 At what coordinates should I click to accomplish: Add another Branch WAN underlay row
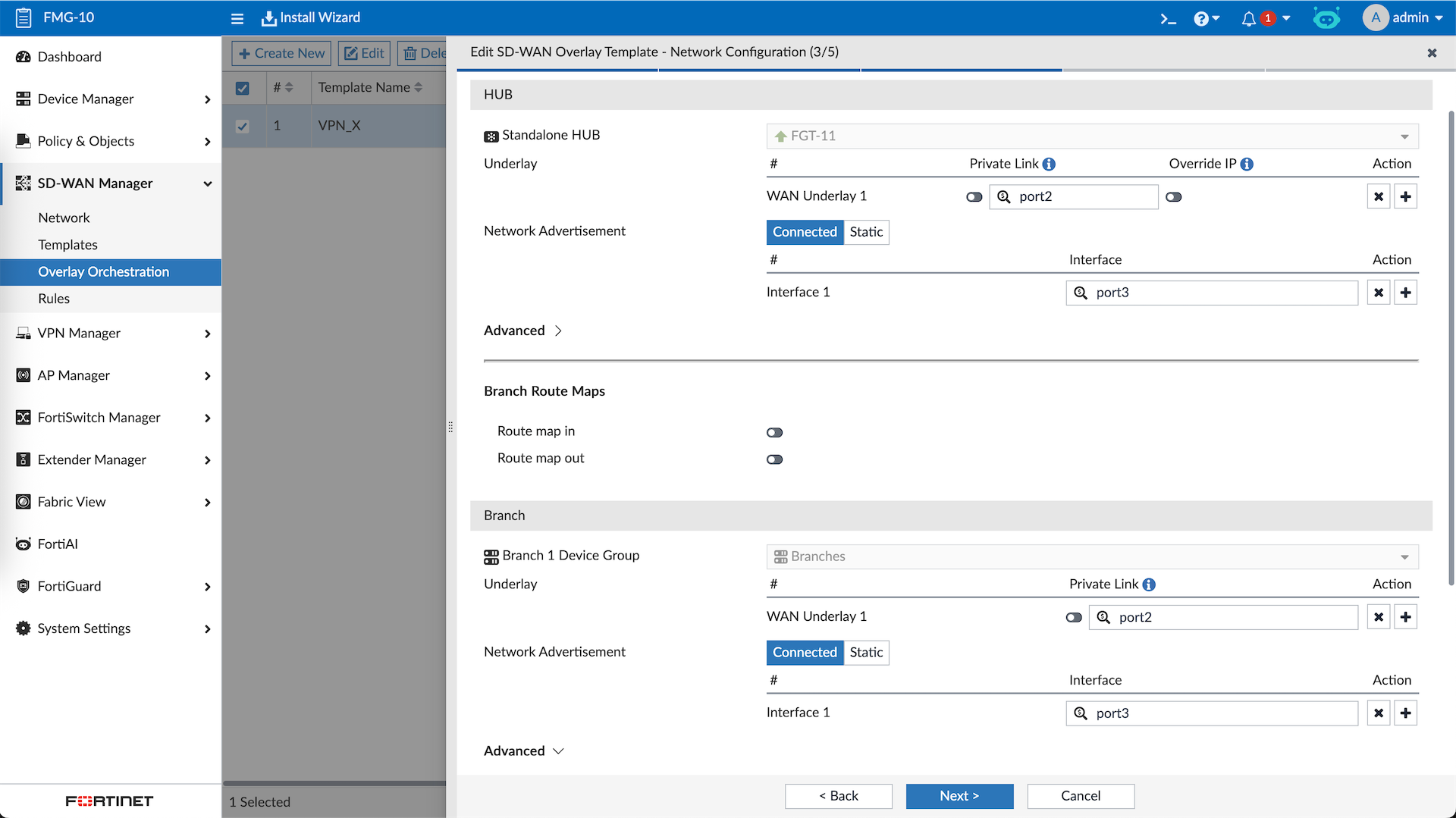1405,617
